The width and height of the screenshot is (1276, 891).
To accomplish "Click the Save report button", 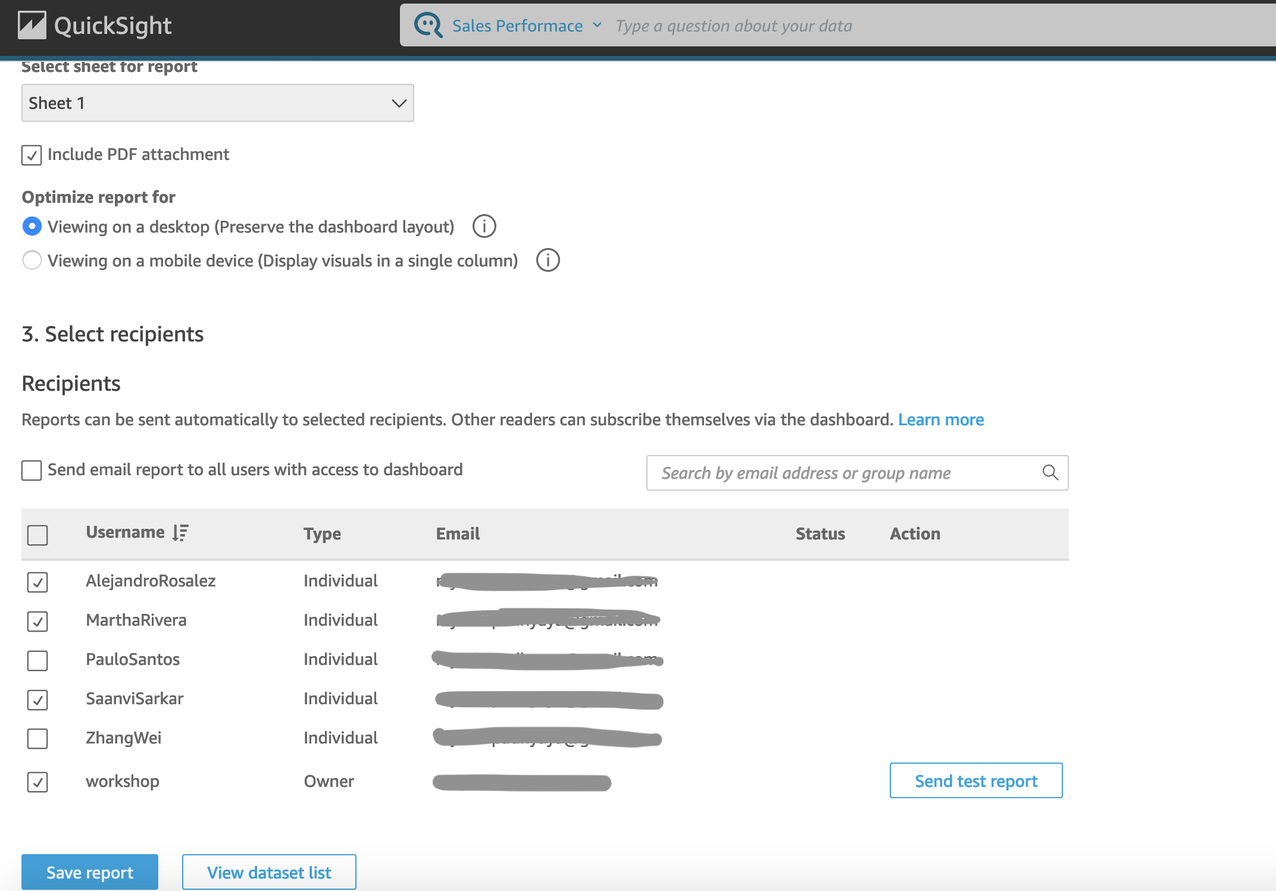I will [x=90, y=872].
